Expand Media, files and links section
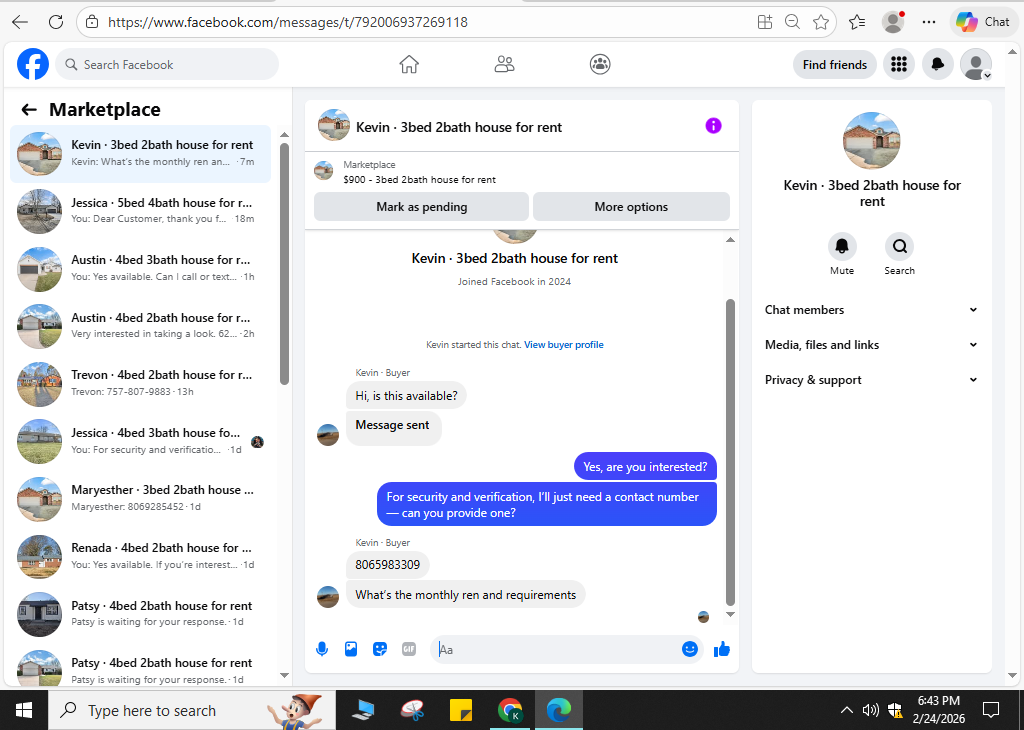The image size is (1024, 730). tap(871, 345)
